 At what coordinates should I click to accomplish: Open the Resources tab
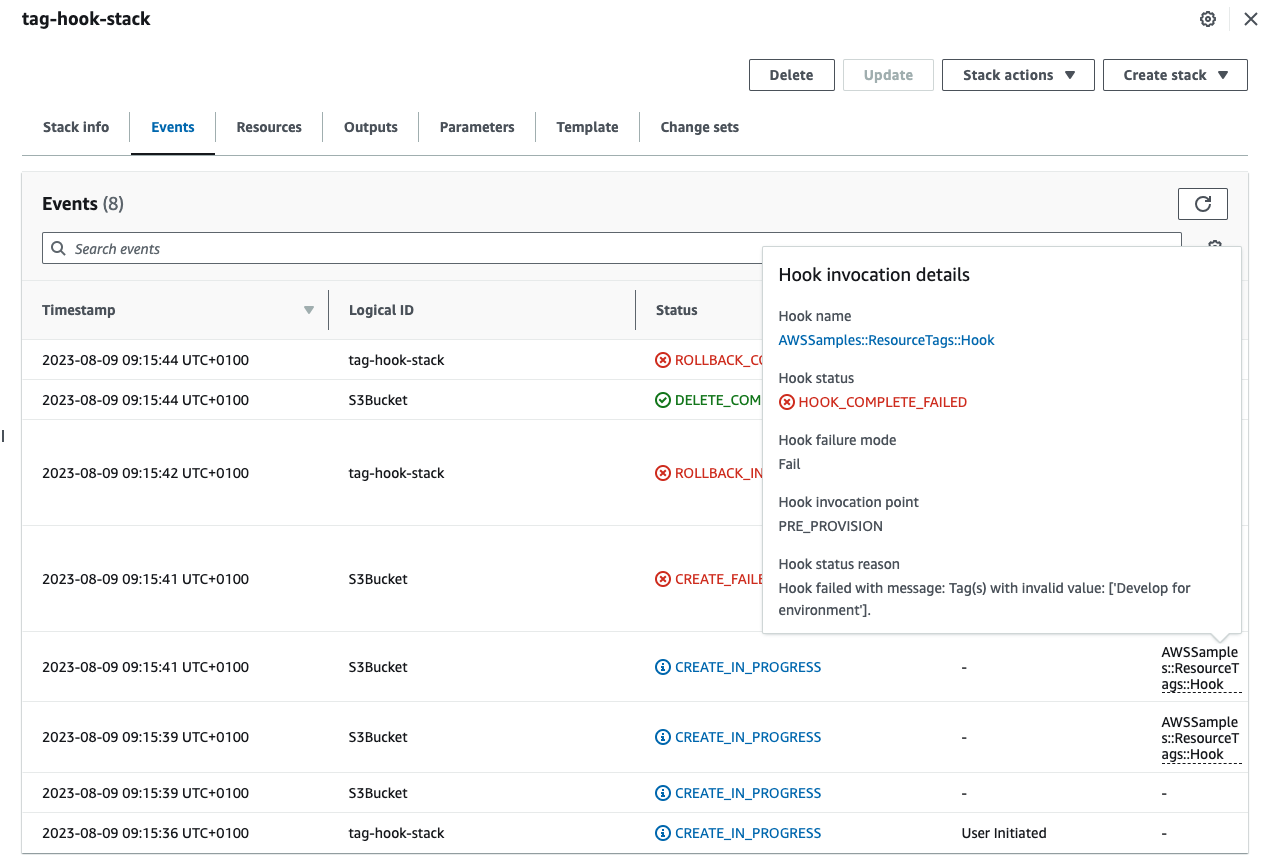pyautogui.click(x=269, y=127)
